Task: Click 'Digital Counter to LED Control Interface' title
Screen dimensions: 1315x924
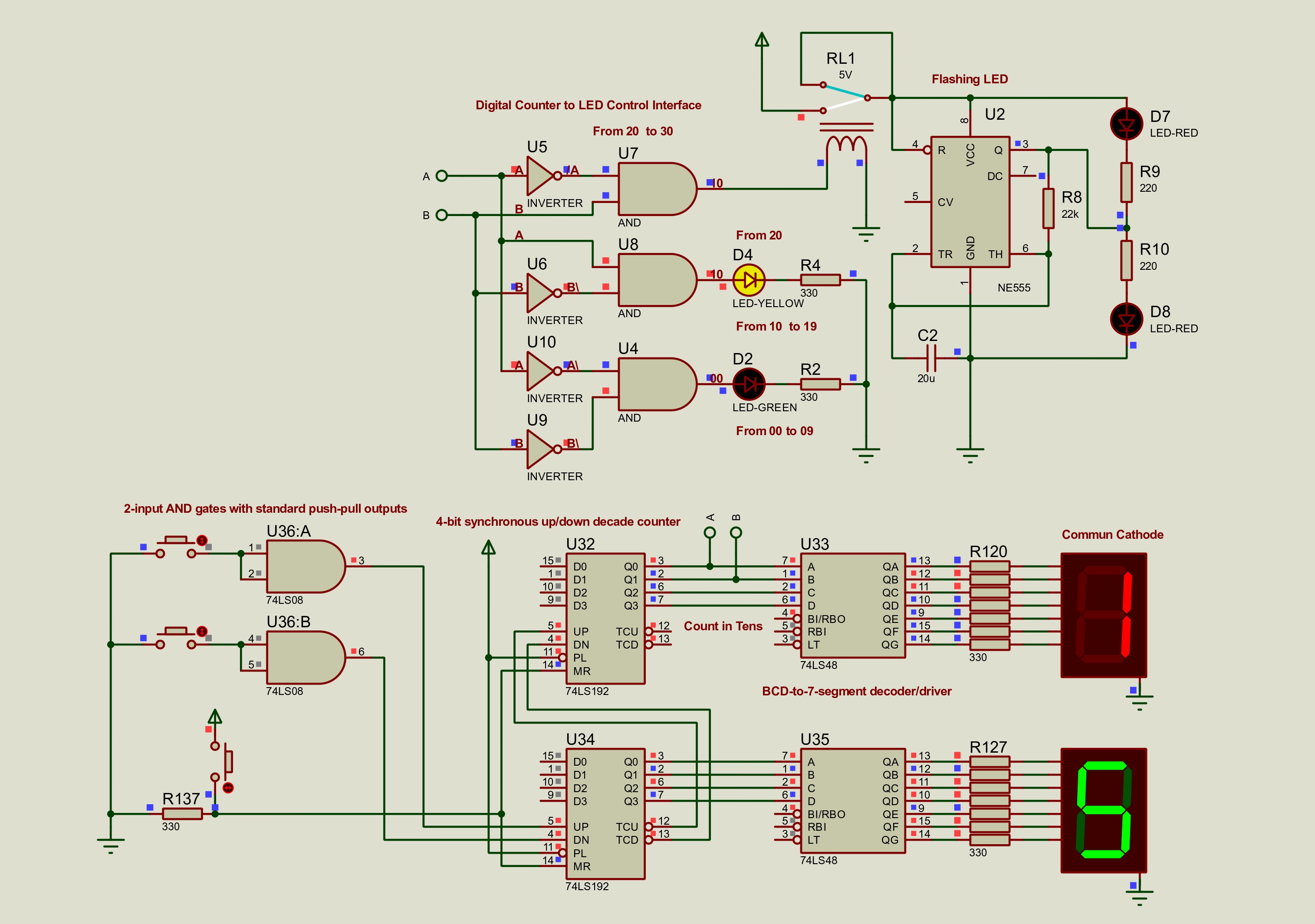Action: (588, 105)
